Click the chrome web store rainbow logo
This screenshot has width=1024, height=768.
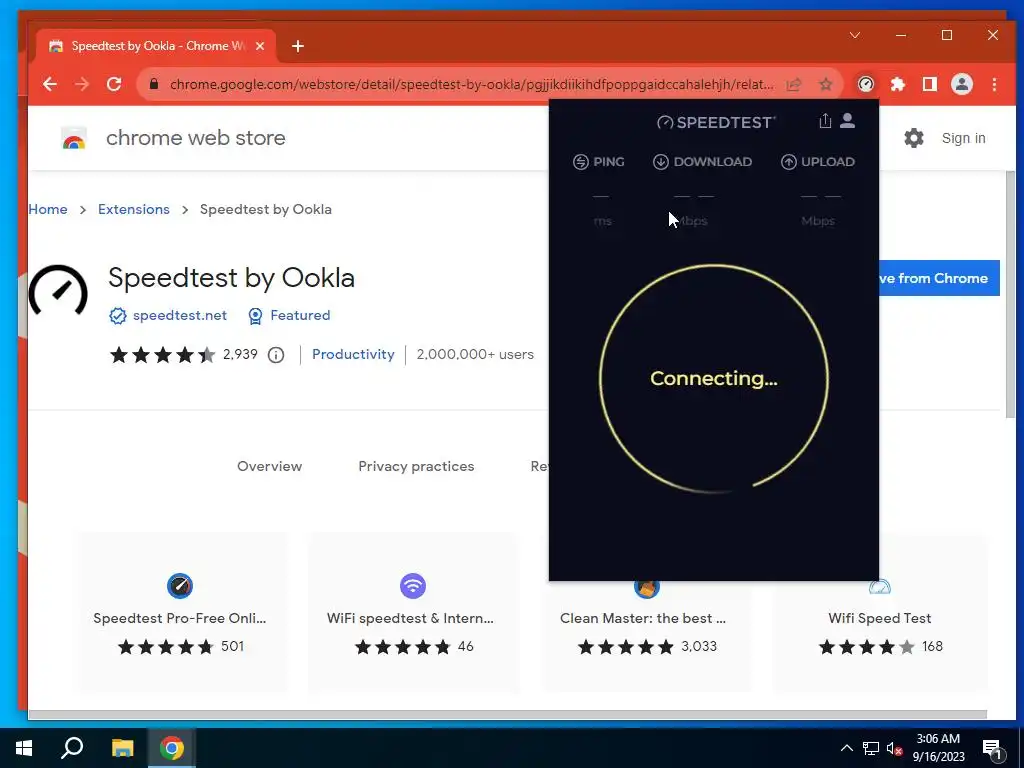pos(74,138)
